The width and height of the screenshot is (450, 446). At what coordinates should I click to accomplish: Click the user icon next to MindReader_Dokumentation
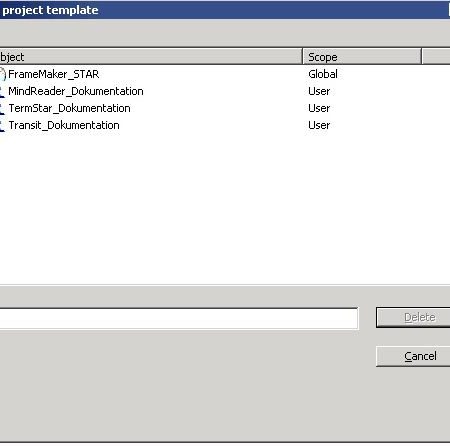coord(2,91)
